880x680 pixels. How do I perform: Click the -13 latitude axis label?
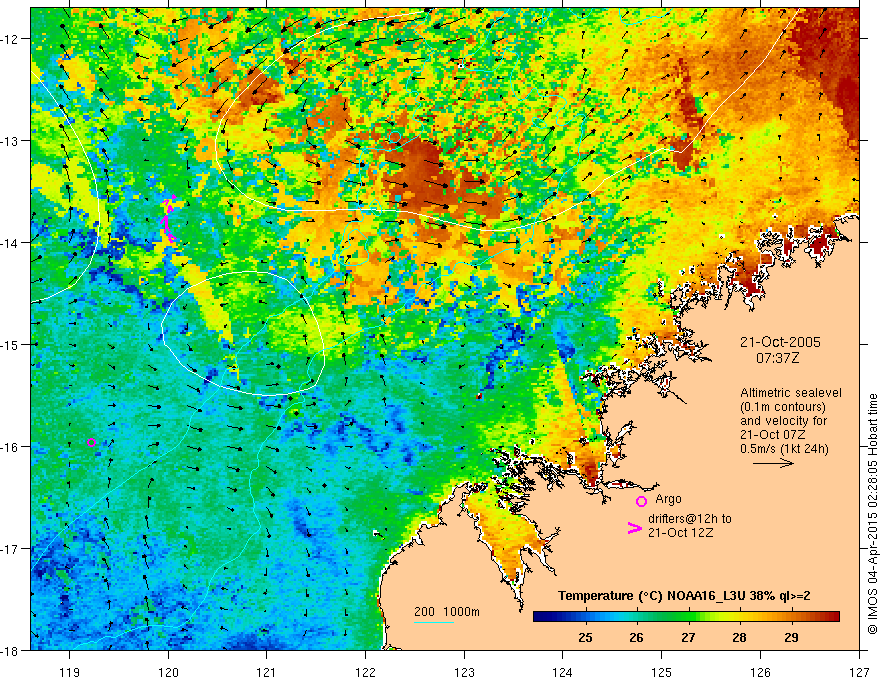click(x=10, y=141)
